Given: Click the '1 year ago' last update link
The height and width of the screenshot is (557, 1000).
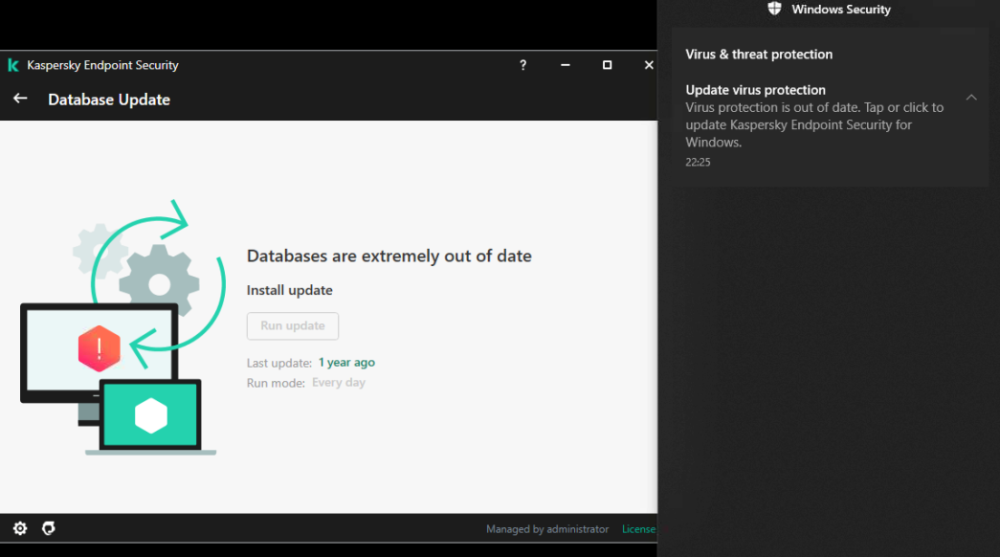Looking at the screenshot, I should 346,362.
